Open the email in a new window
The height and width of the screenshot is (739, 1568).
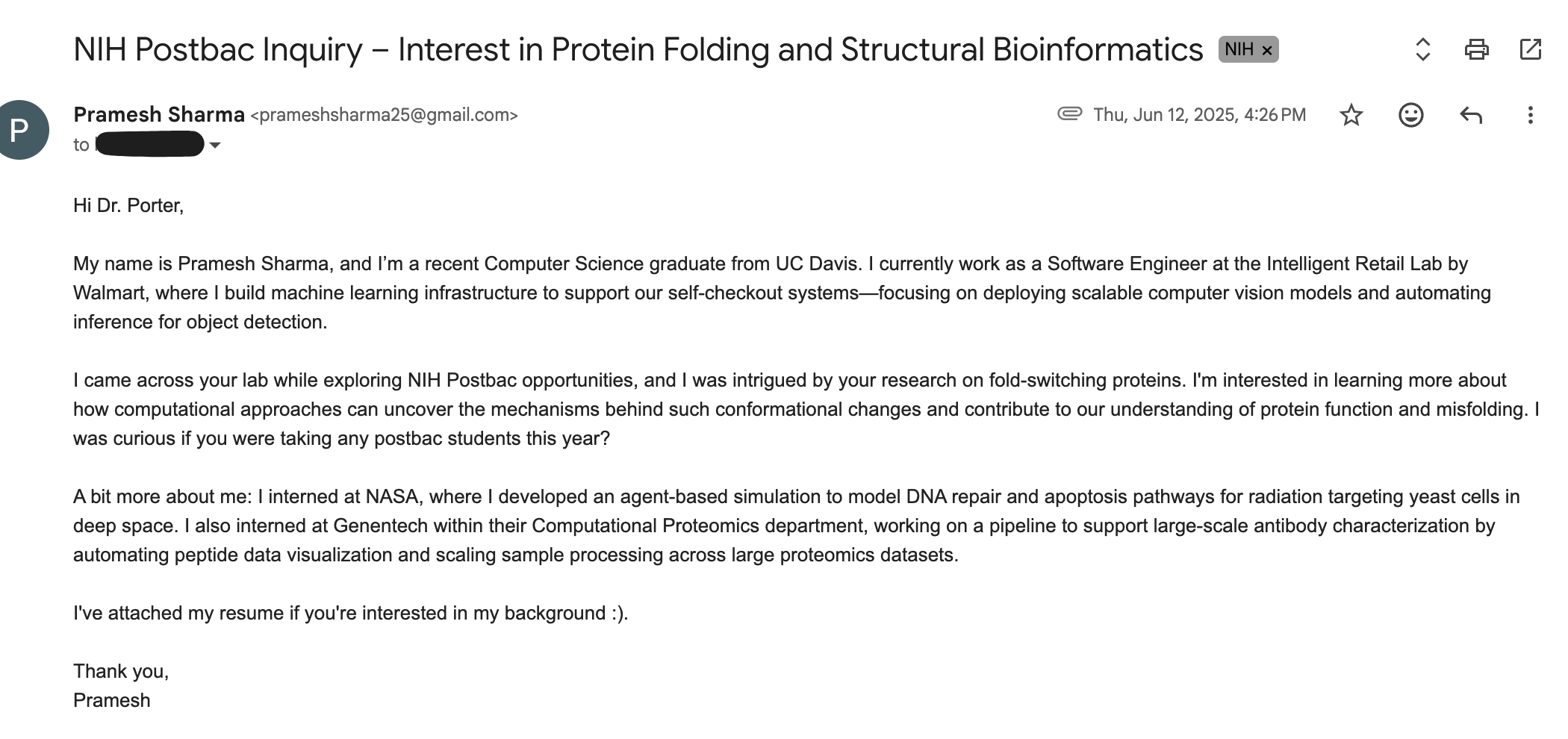[x=1530, y=49]
